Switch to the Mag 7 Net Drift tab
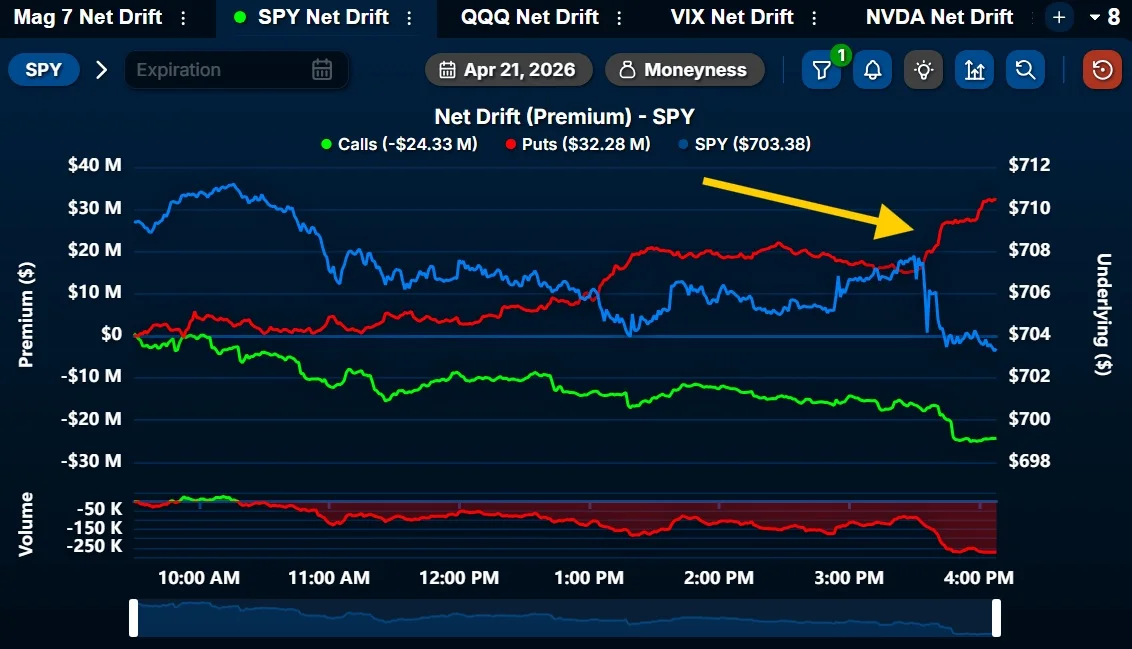The width and height of the screenshot is (1132, 649). (87, 17)
